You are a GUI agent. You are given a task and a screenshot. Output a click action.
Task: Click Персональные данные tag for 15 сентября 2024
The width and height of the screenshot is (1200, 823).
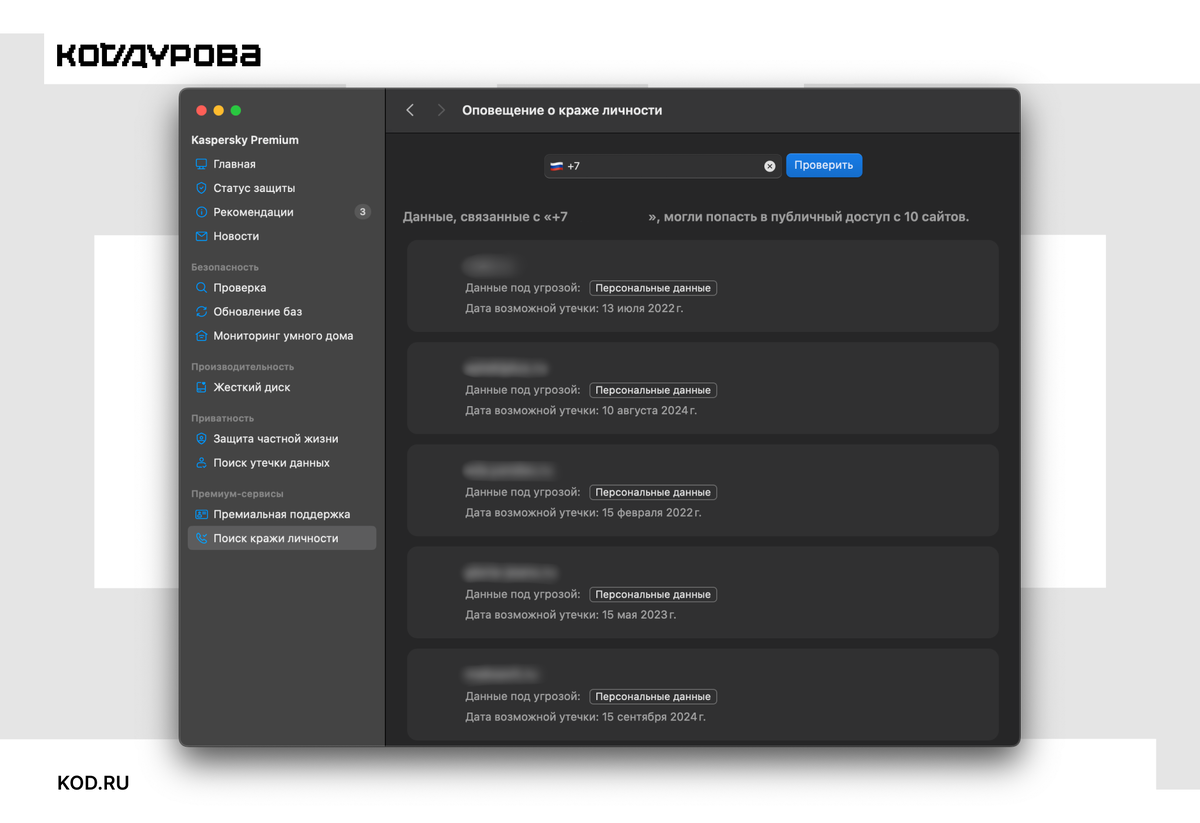[x=653, y=696]
